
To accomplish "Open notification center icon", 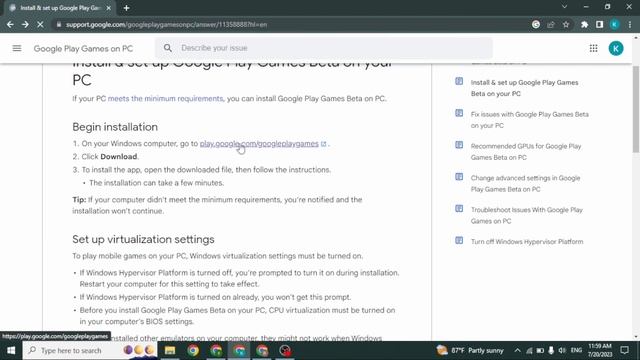I will pyautogui.click(x=624, y=350).
